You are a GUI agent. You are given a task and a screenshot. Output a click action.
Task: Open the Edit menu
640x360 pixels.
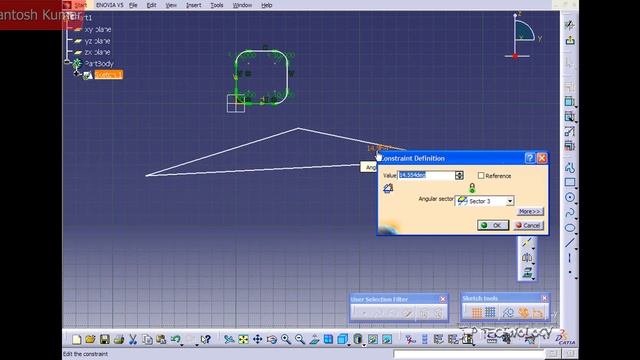click(151, 5)
